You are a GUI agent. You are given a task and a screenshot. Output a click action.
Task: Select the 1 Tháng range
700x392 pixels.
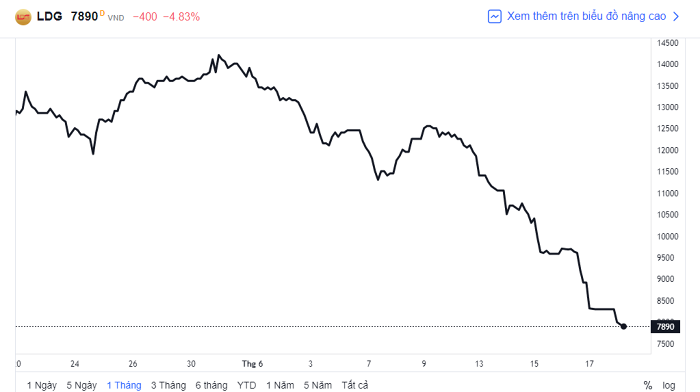[124, 385]
